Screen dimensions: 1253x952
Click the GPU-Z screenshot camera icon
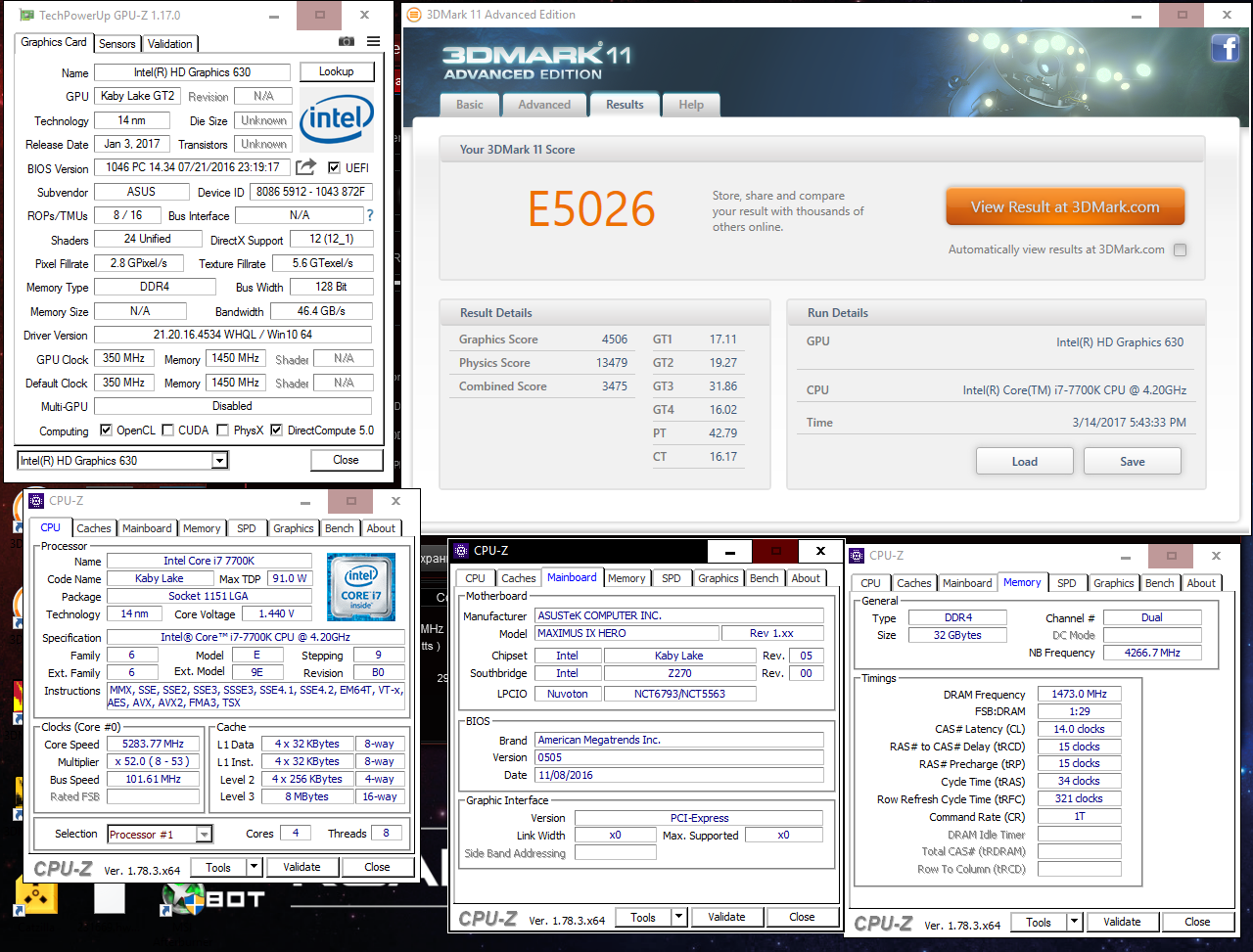(347, 42)
